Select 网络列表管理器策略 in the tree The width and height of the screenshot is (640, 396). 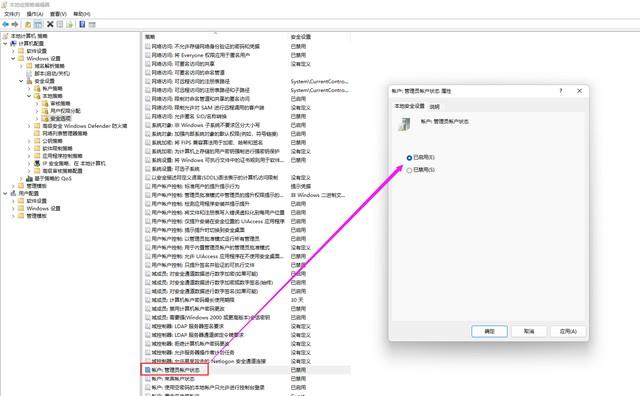[x=65, y=133]
